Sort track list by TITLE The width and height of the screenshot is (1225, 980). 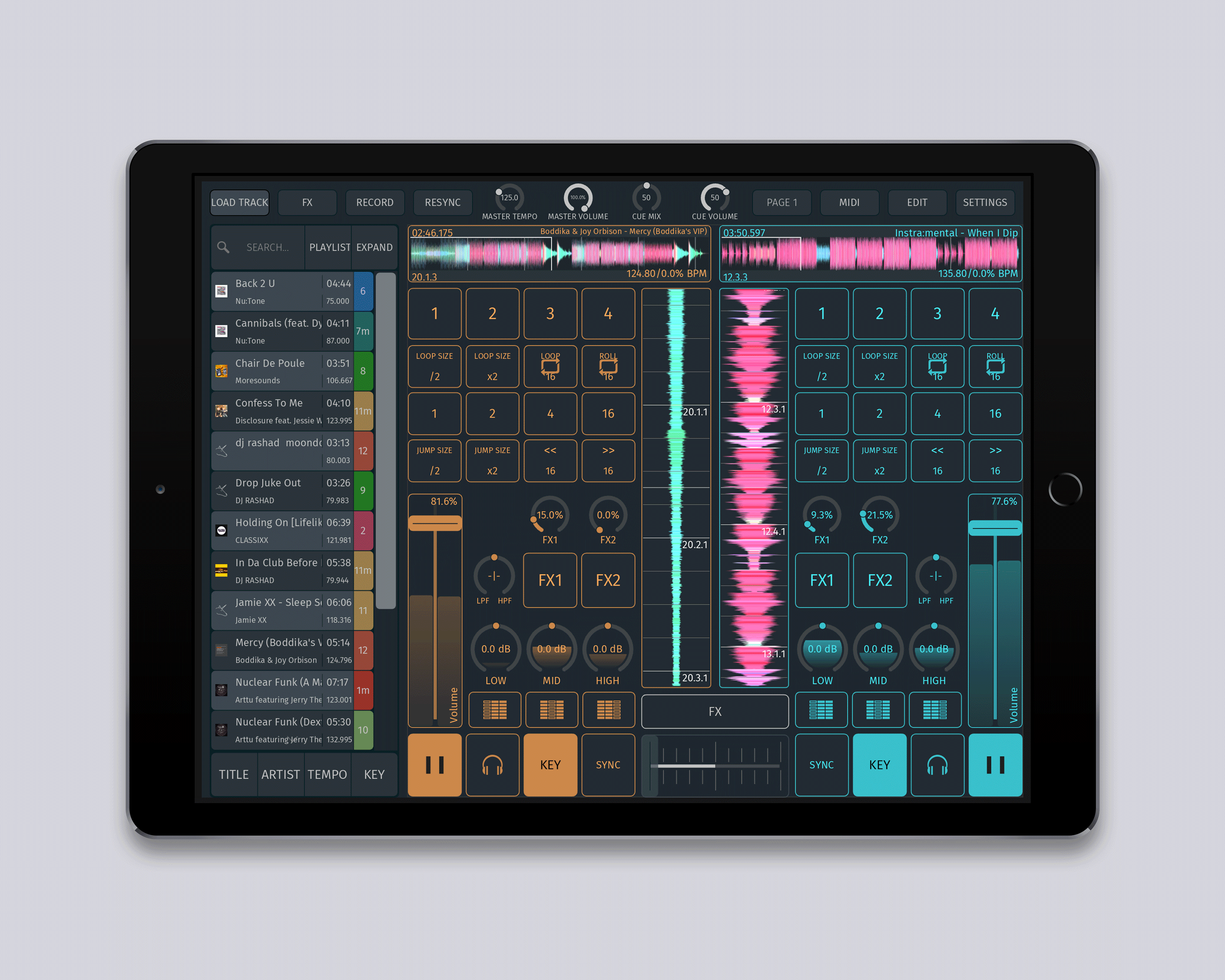pyautogui.click(x=234, y=775)
